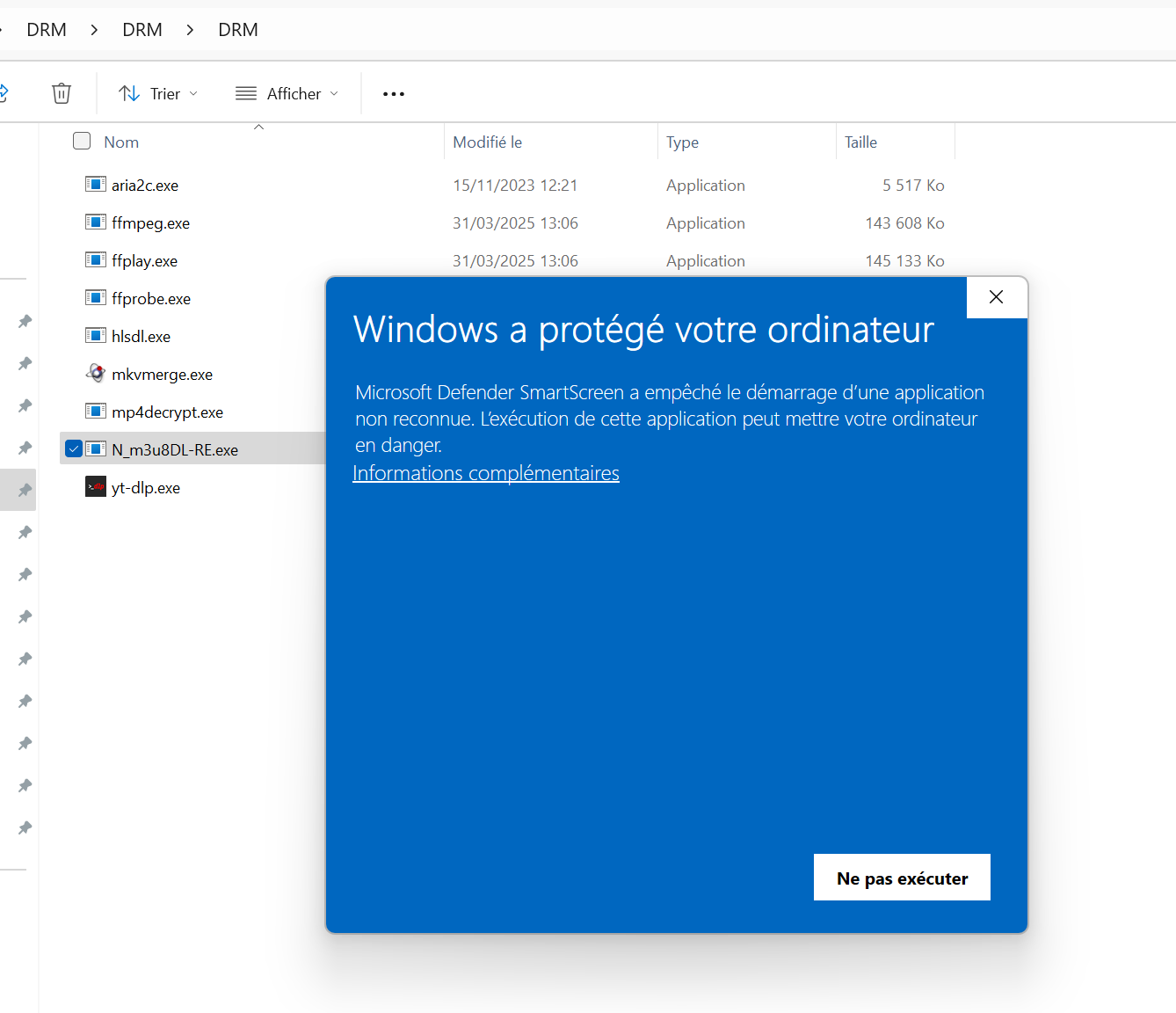Sort by the Type column header

tap(682, 142)
